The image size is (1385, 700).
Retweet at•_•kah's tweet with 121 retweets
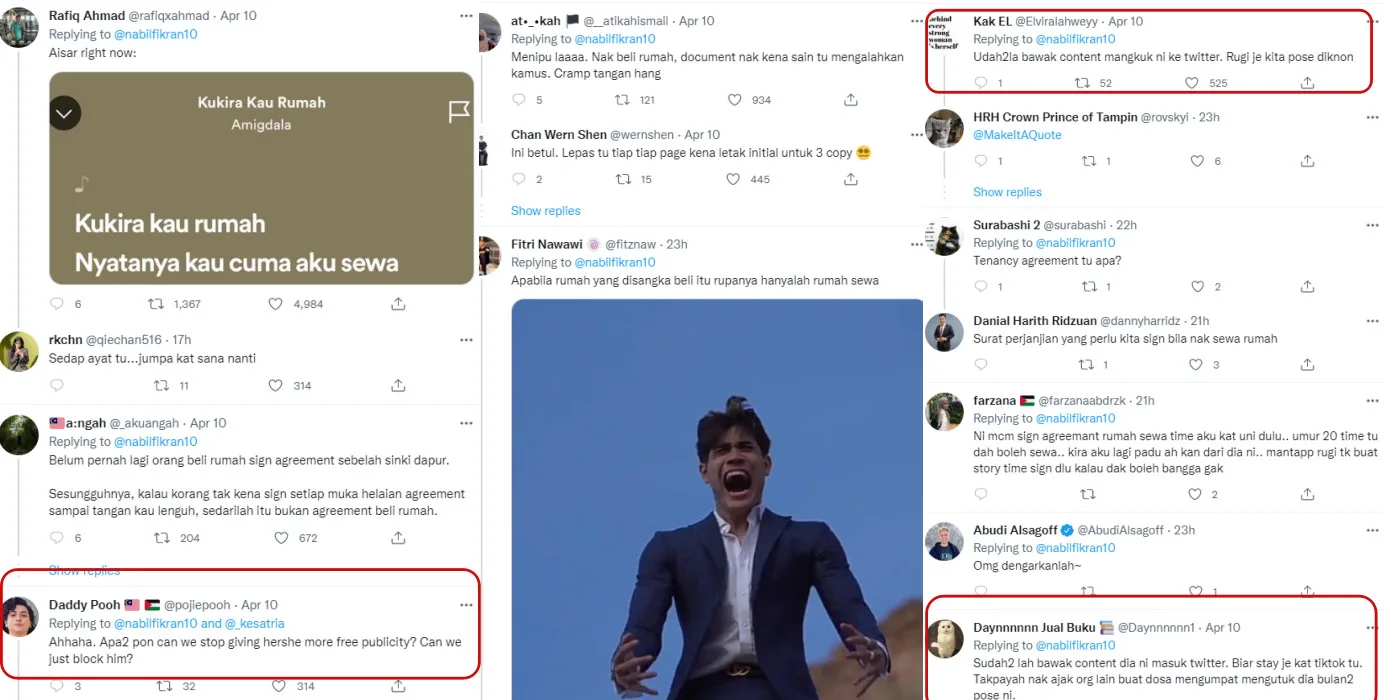click(x=622, y=100)
